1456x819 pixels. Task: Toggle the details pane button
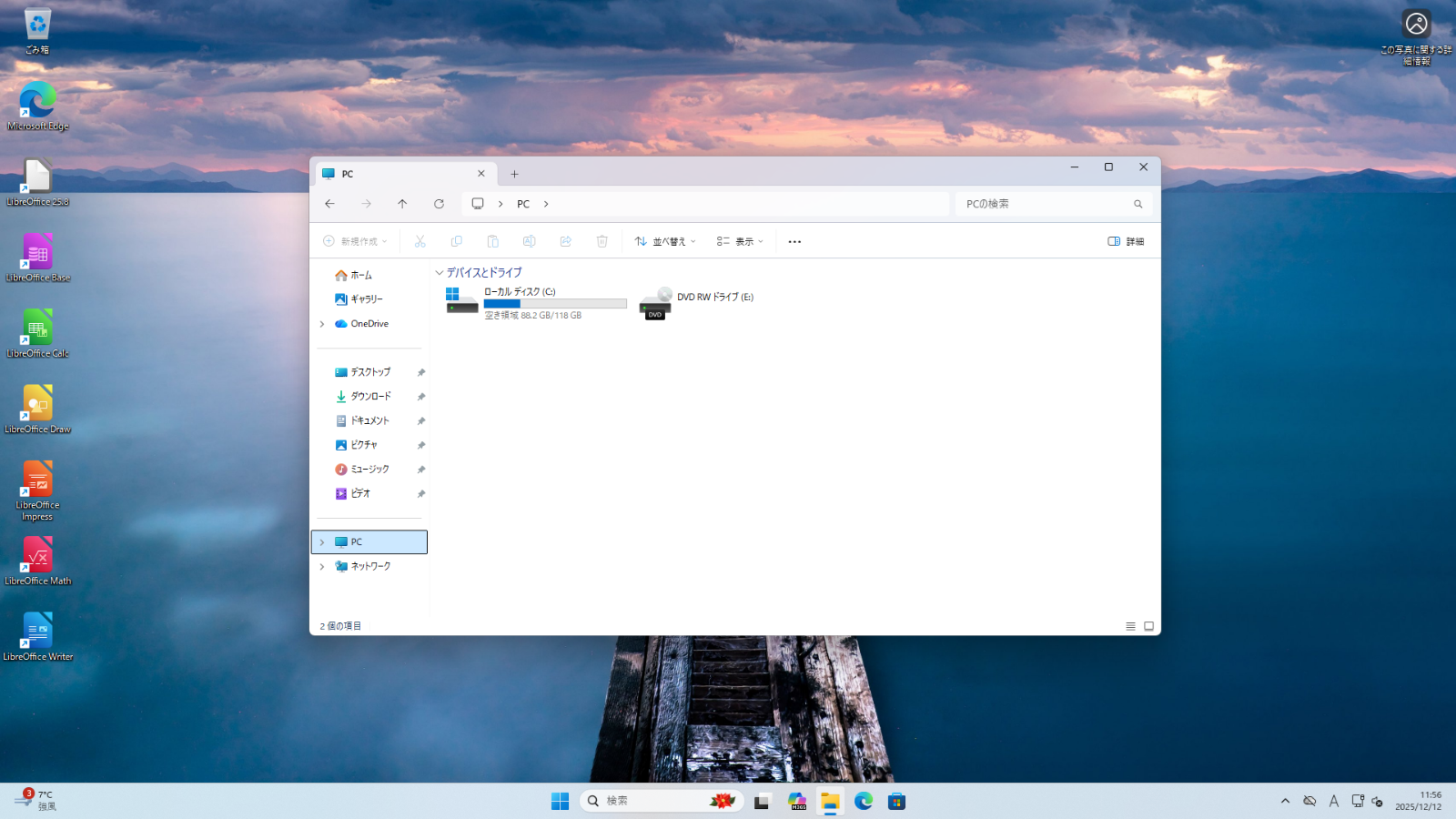pos(1126,242)
